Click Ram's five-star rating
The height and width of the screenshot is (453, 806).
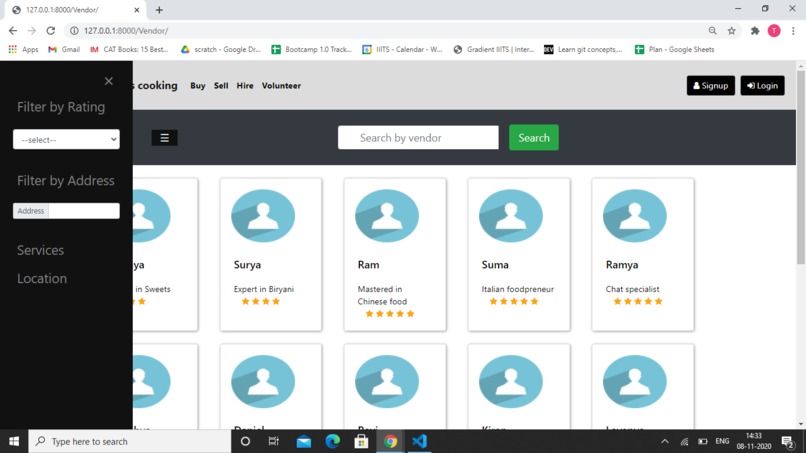pos(390,314)
